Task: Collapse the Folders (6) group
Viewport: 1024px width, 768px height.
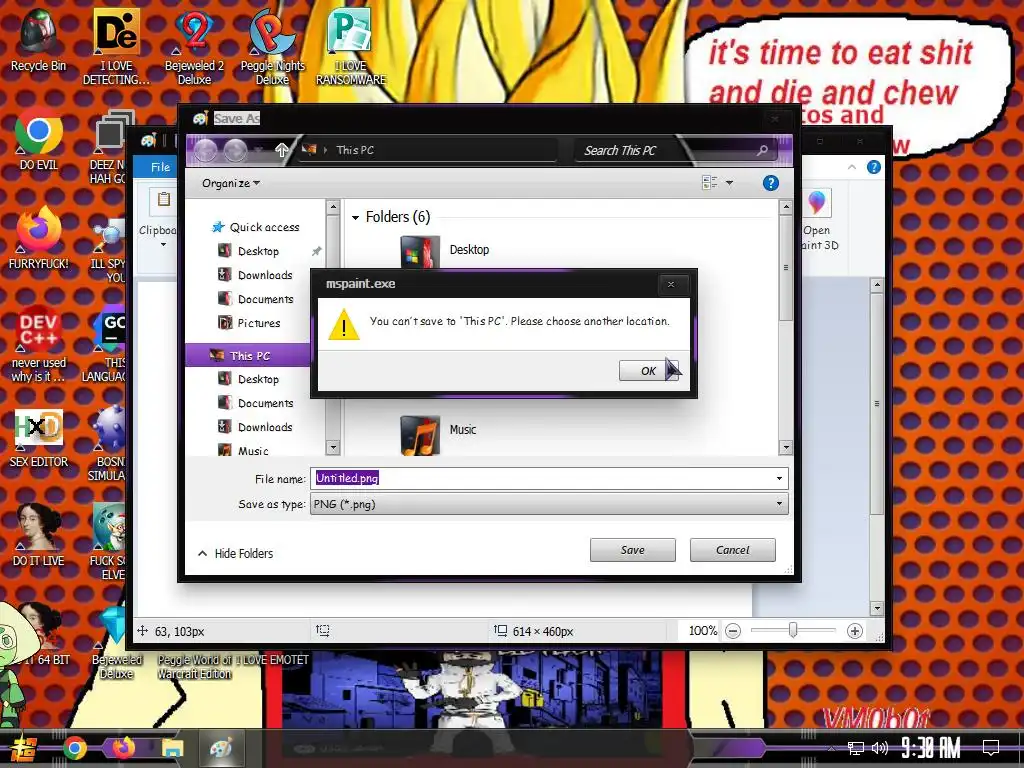Action: 355,217
